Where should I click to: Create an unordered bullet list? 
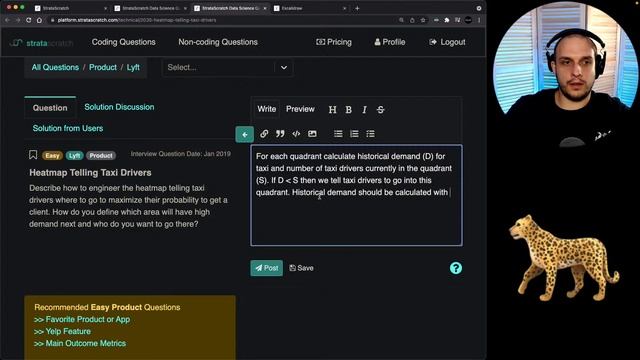point(338,133)
